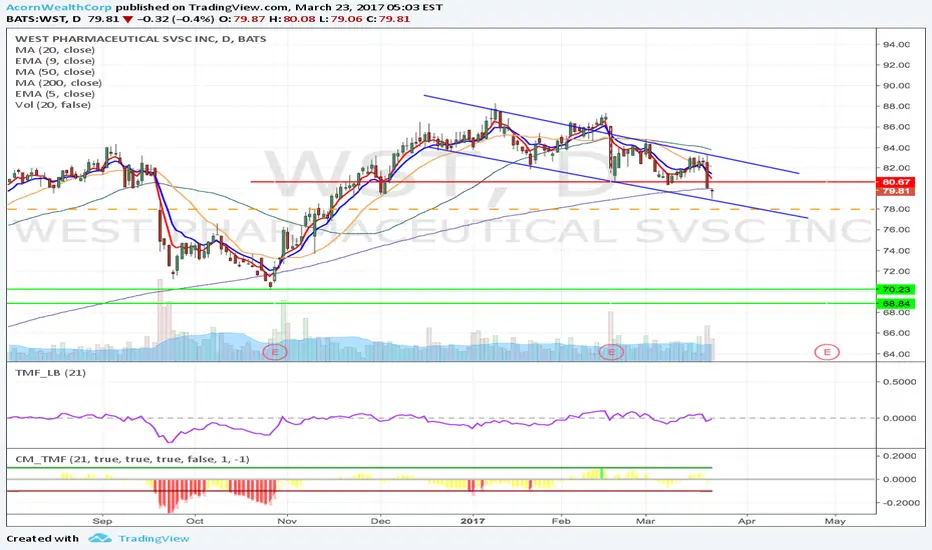
Task: Click the TradingView logo icon
Action: point(100,538)
